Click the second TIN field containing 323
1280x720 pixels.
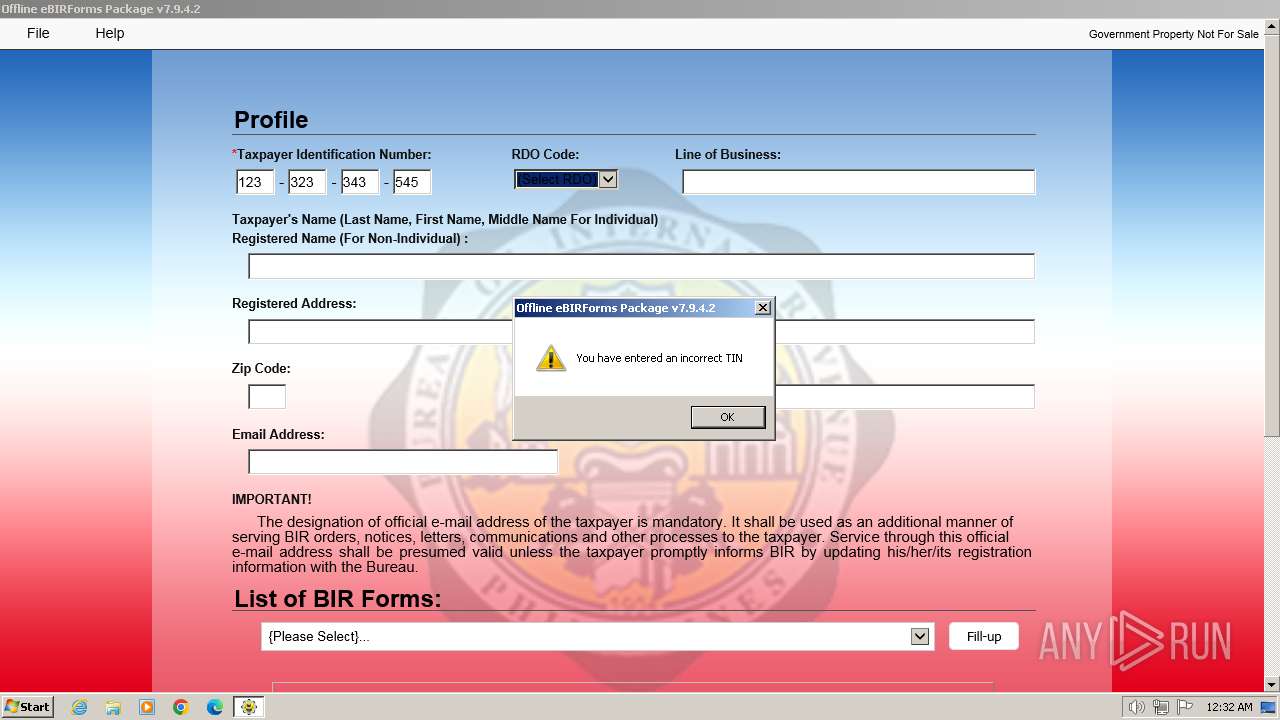pyautogui.click(x=308, y=182)
